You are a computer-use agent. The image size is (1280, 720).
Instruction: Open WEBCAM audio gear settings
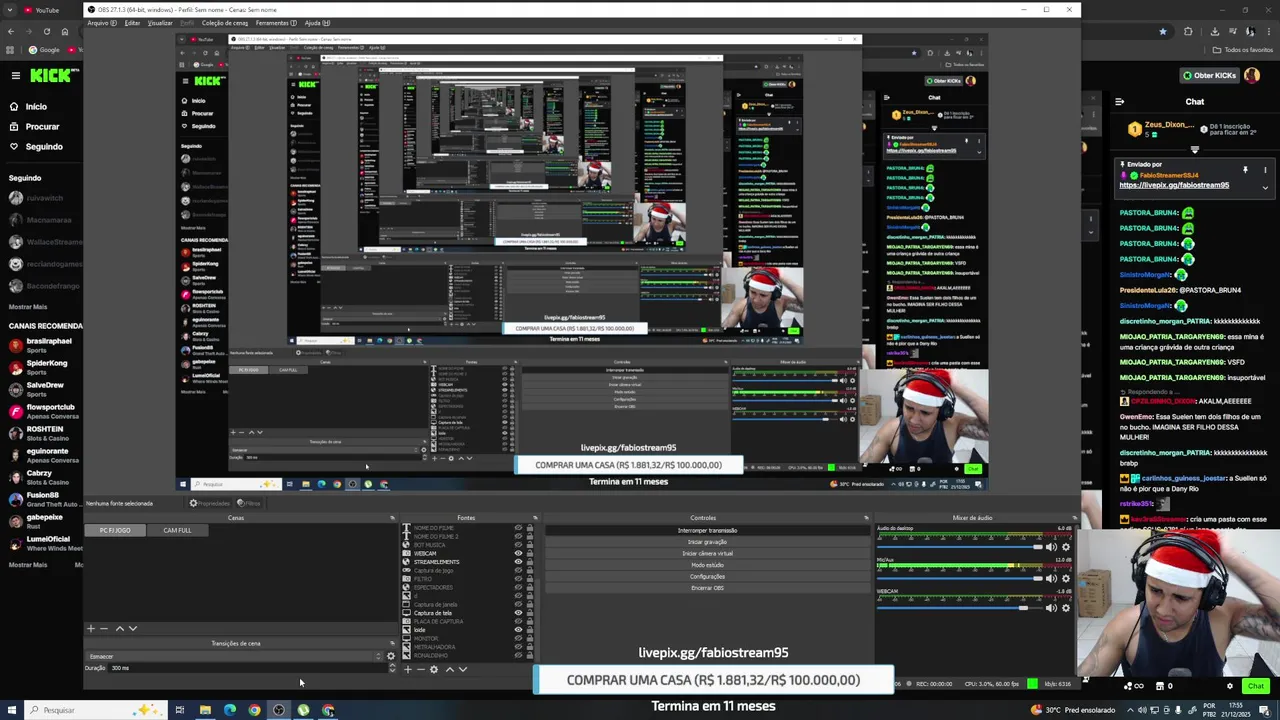coord(1066,608)
